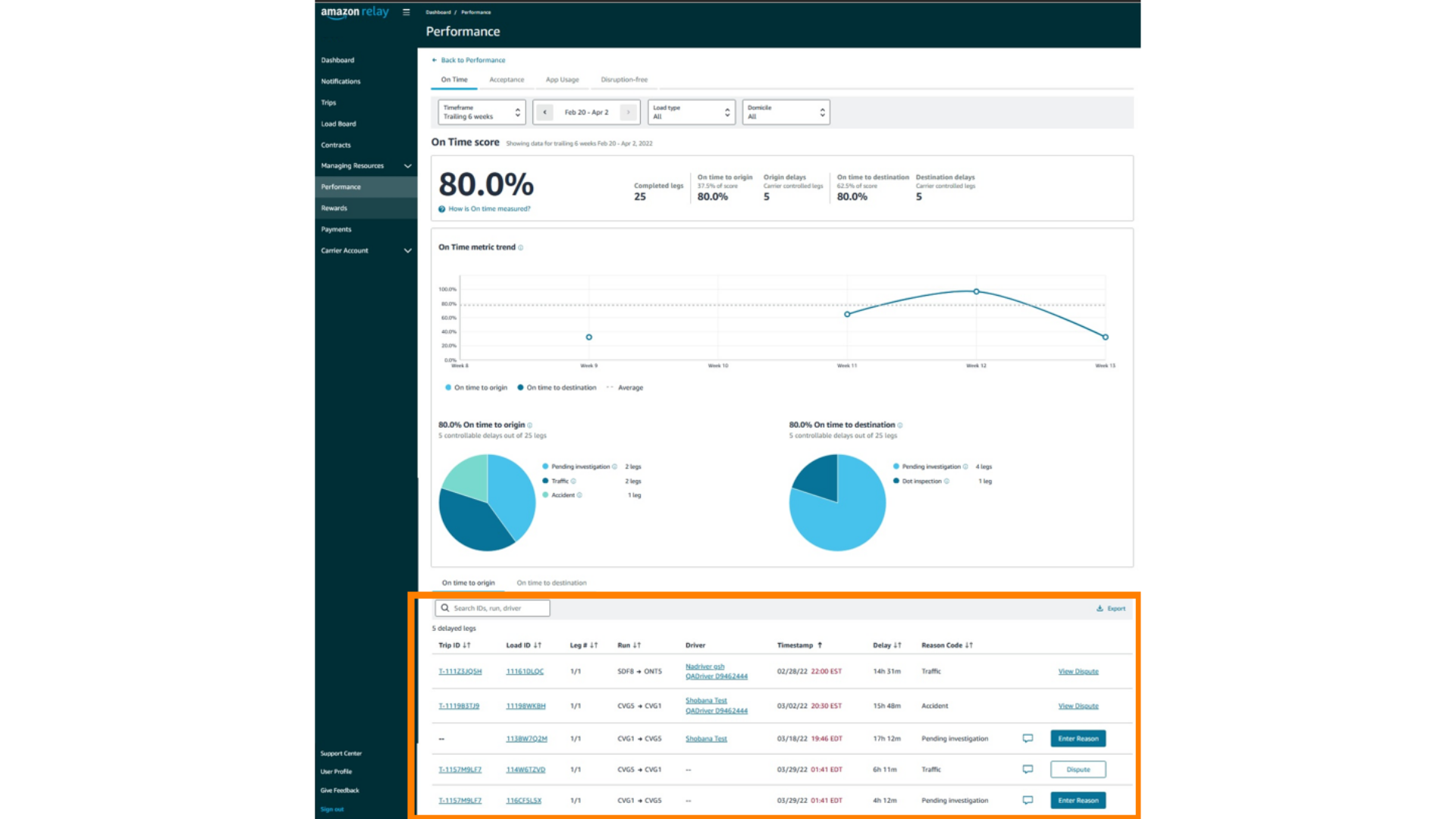Open the Timeframe Trailing 6 weeks dropdown
This screenshot has height=819, width=1456.
pos(482,112)
